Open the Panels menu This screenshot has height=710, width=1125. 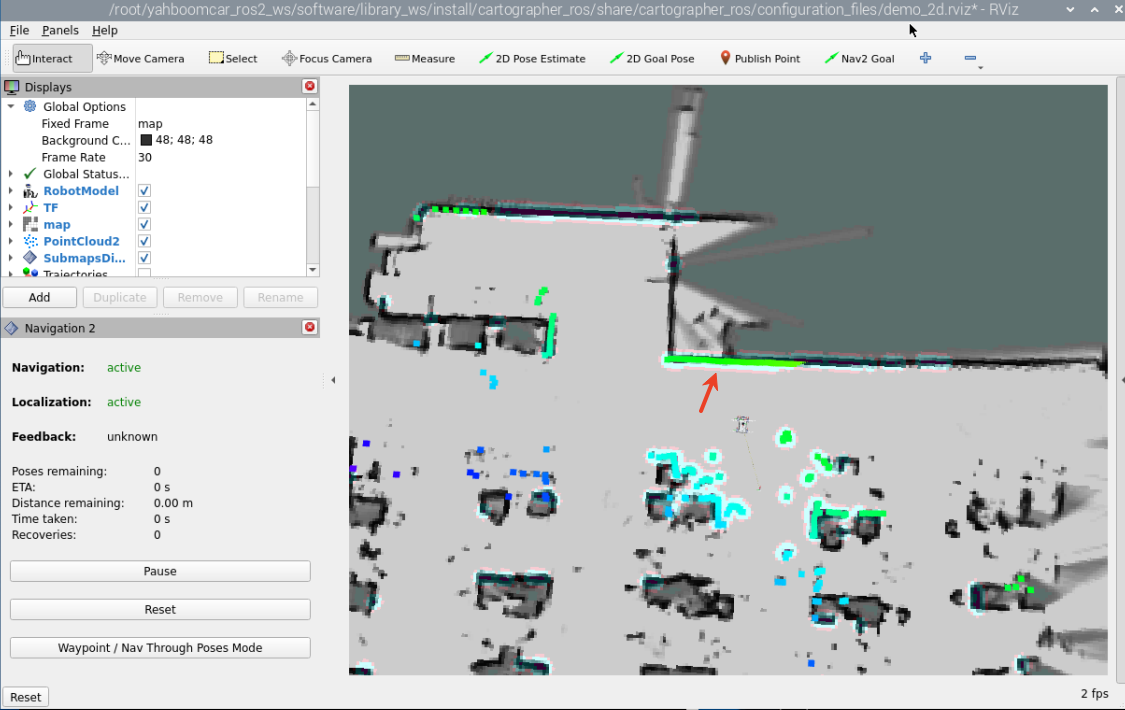click(x=60, y=31)
